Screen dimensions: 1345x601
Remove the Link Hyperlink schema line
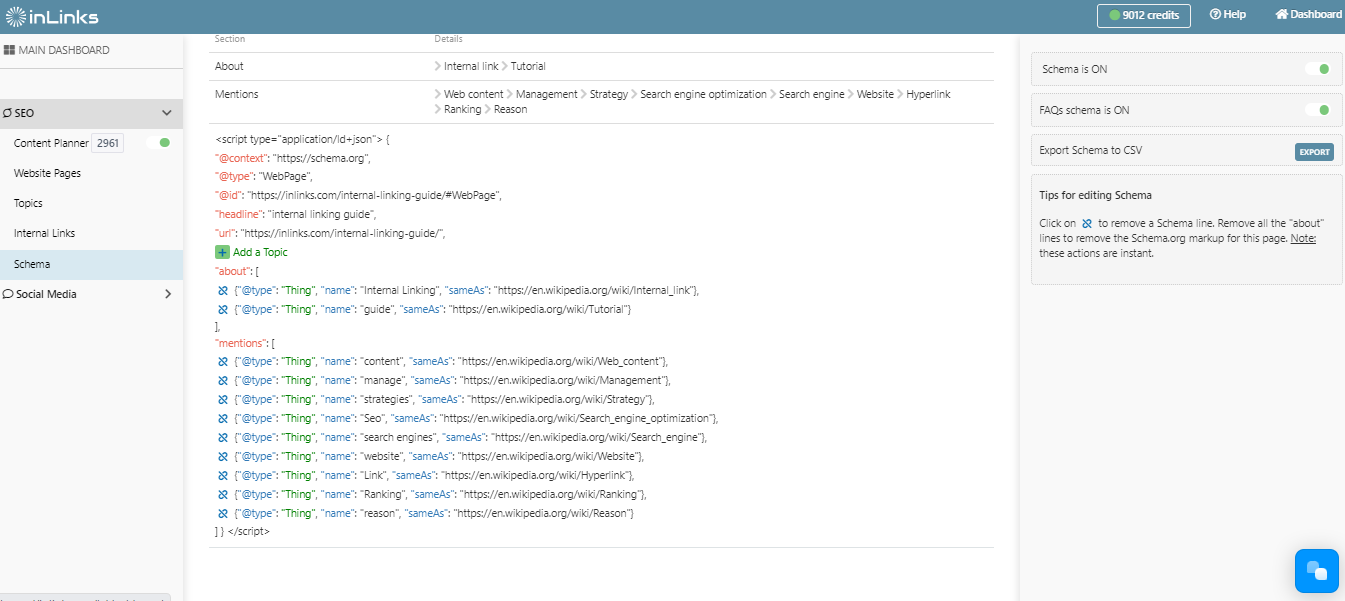(223, 475)
